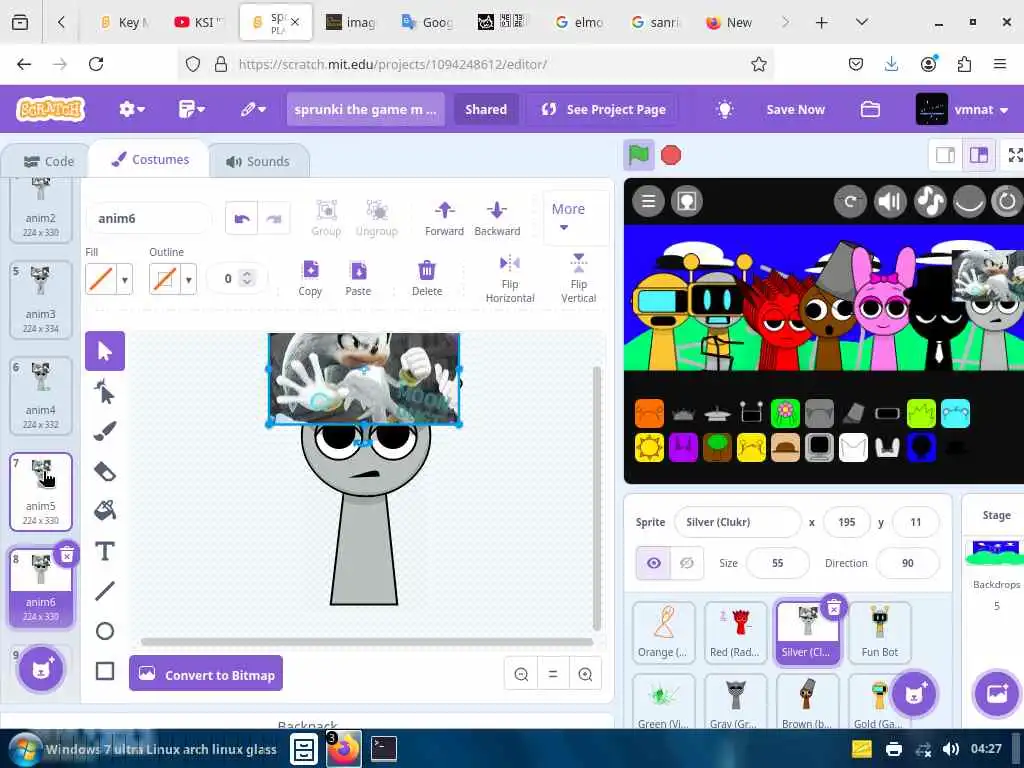Click the purple swatch in game stage

tap(683, 447)
